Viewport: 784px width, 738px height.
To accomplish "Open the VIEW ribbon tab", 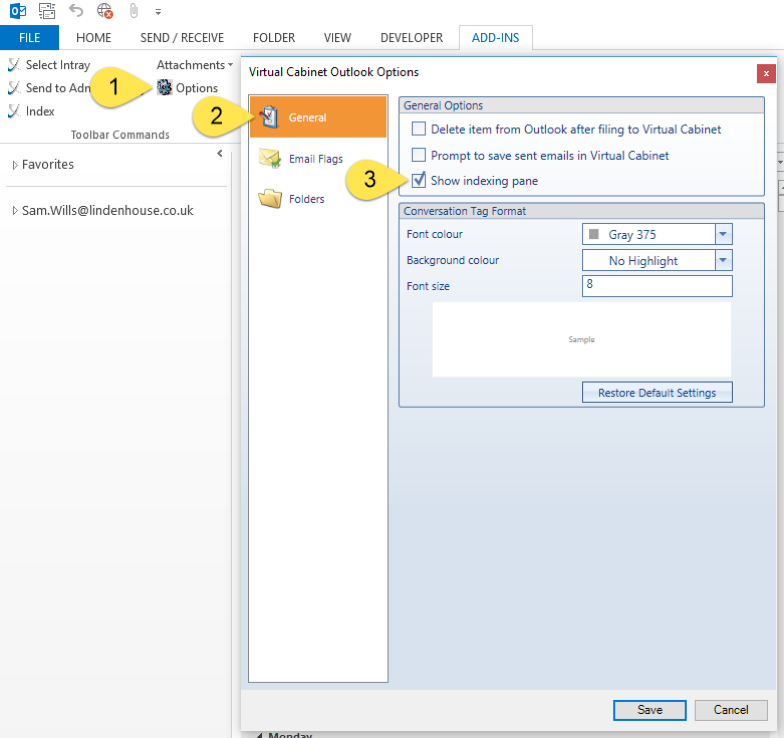I will 338,38.
